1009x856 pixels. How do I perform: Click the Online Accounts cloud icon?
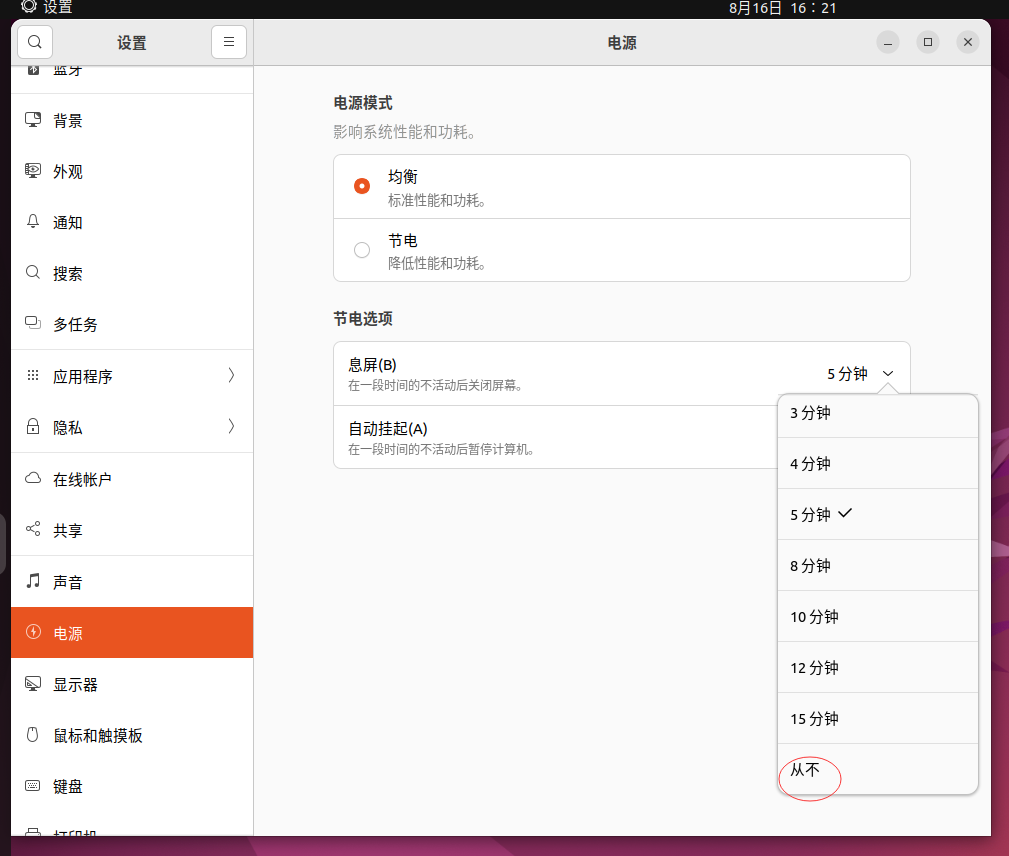(x=33, y=479)
